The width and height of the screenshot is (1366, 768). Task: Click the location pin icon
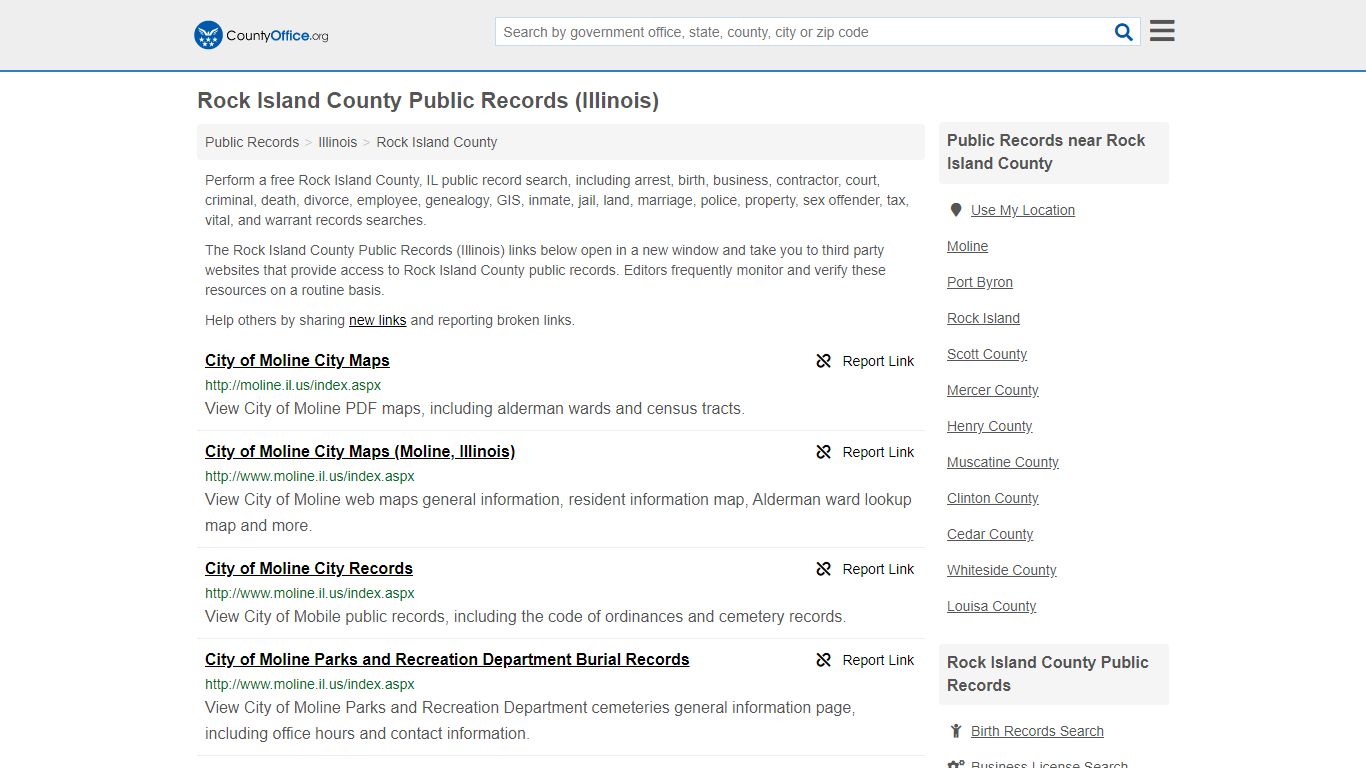tap(955, 210)
